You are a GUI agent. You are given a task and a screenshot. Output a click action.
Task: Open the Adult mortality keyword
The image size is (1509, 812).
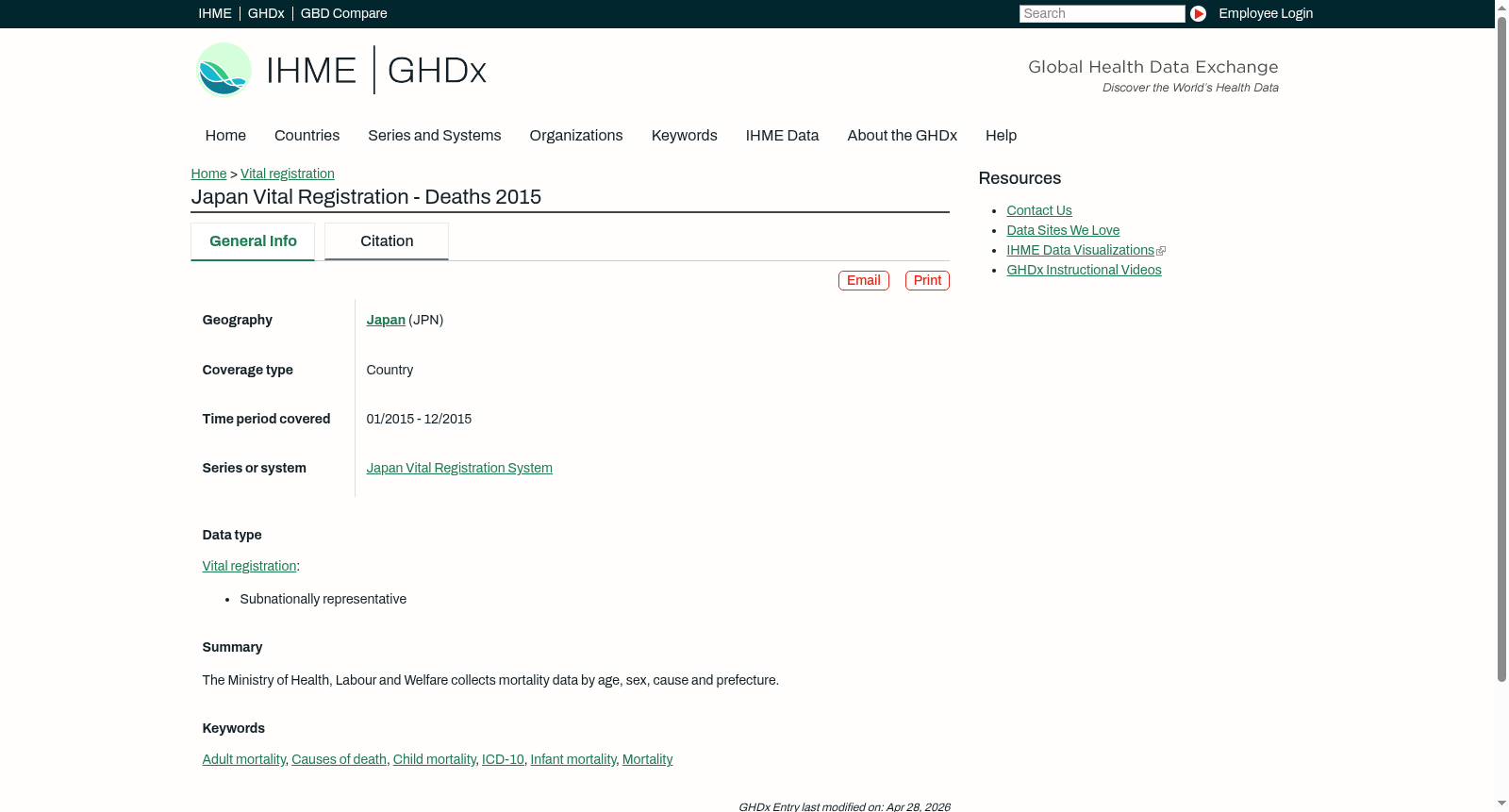point(243,759)
